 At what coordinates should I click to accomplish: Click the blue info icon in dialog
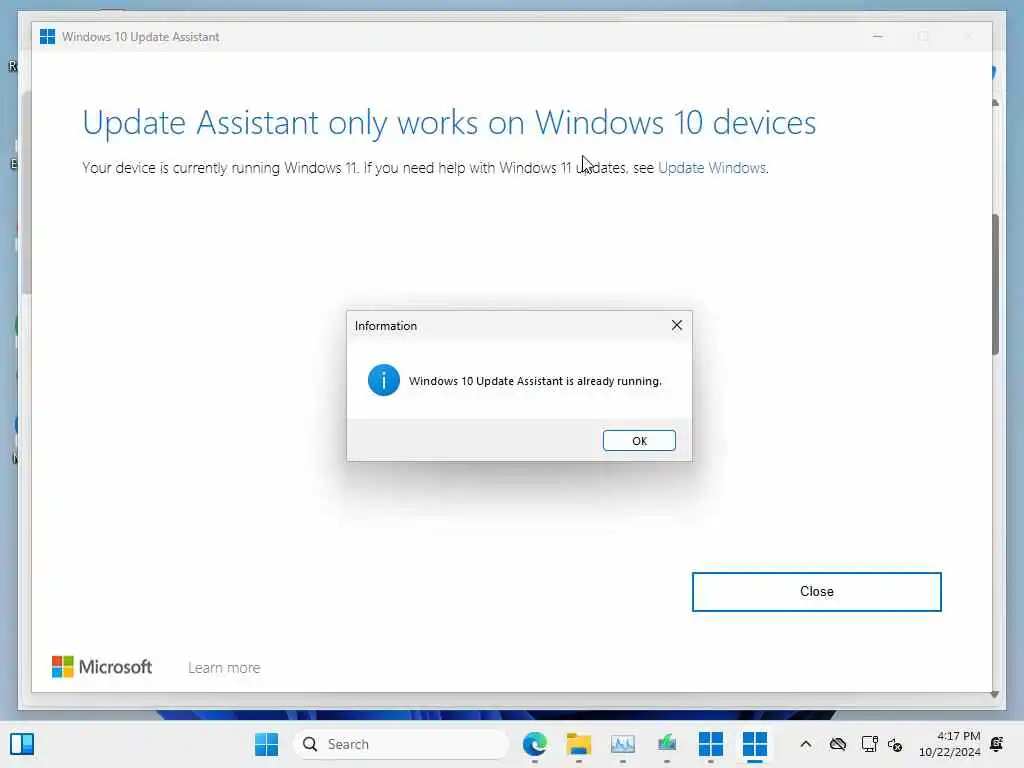383,380
